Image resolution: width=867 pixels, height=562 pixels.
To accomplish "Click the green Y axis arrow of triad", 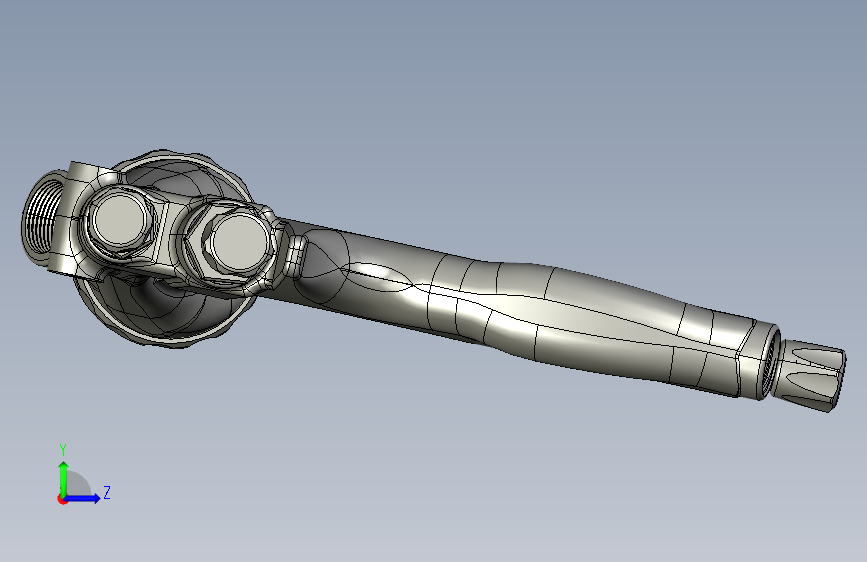I will click(x=64, y=478).
